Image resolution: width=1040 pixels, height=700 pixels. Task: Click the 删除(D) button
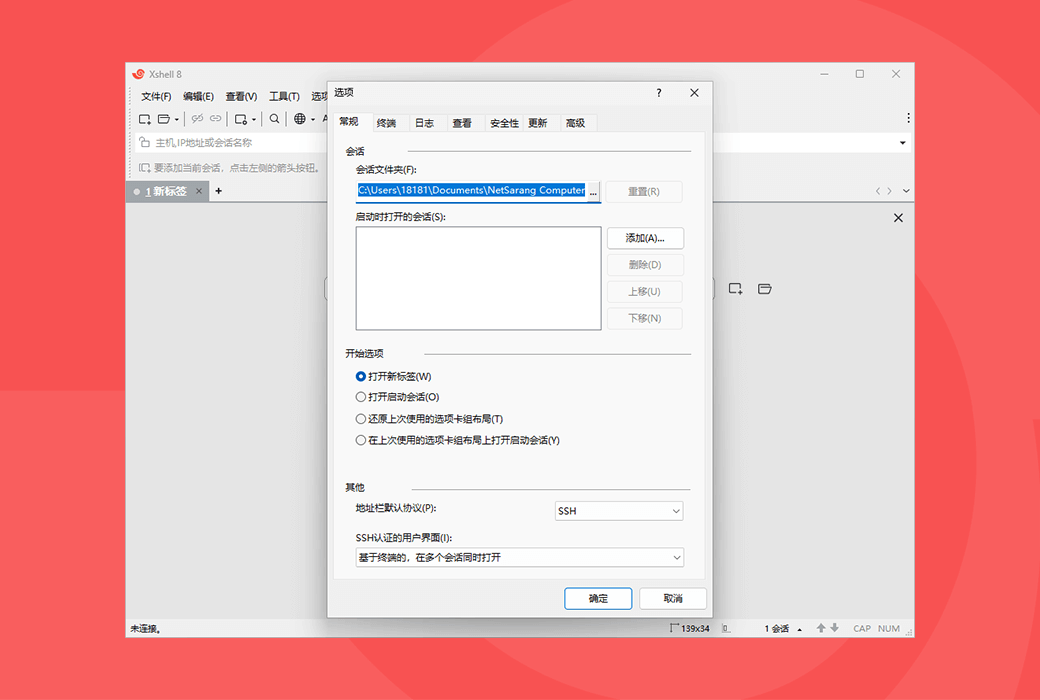[645, 265]
